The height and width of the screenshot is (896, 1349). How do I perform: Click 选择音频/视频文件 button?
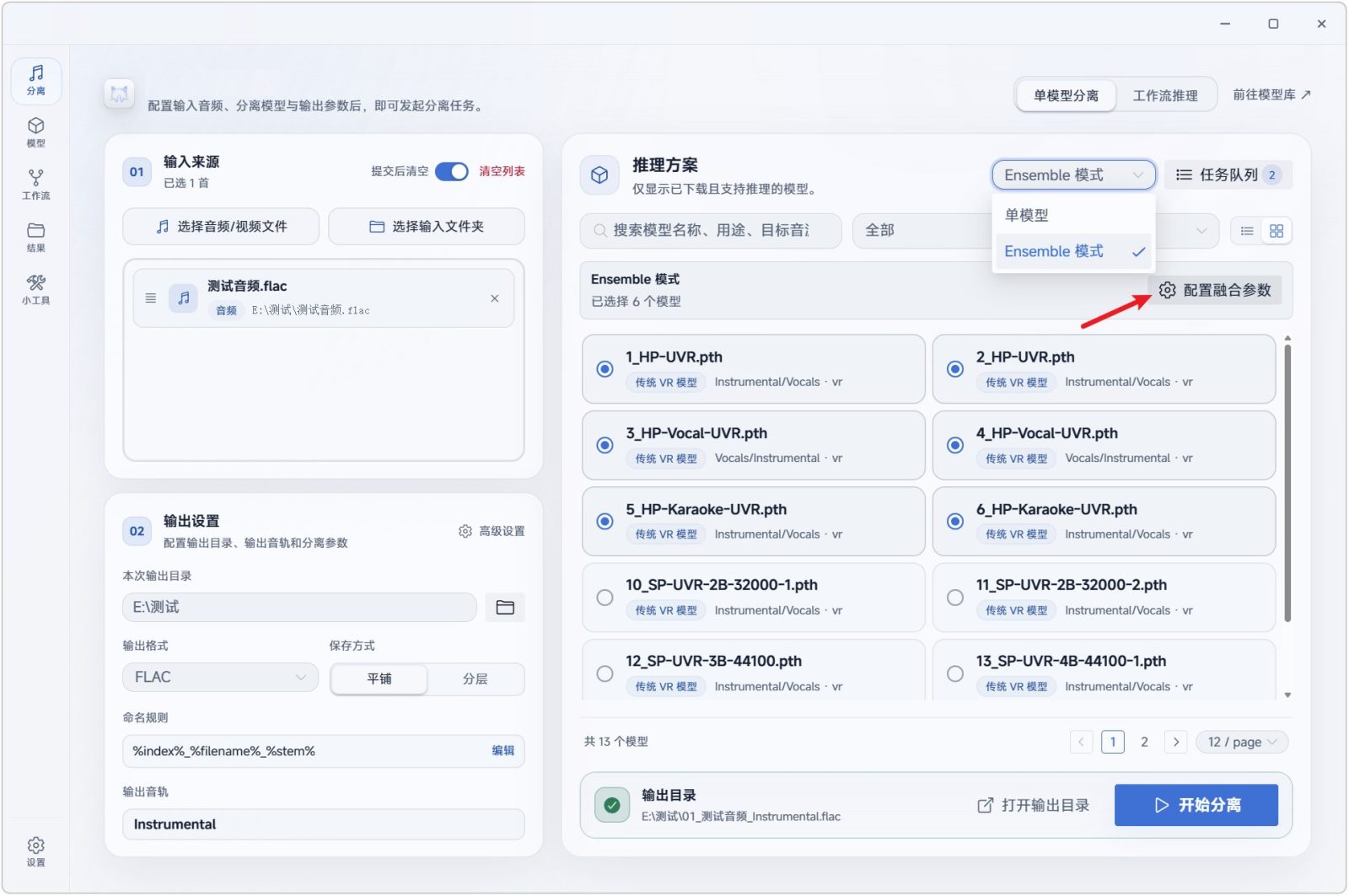pyautogui.click(x=221, y=227)
